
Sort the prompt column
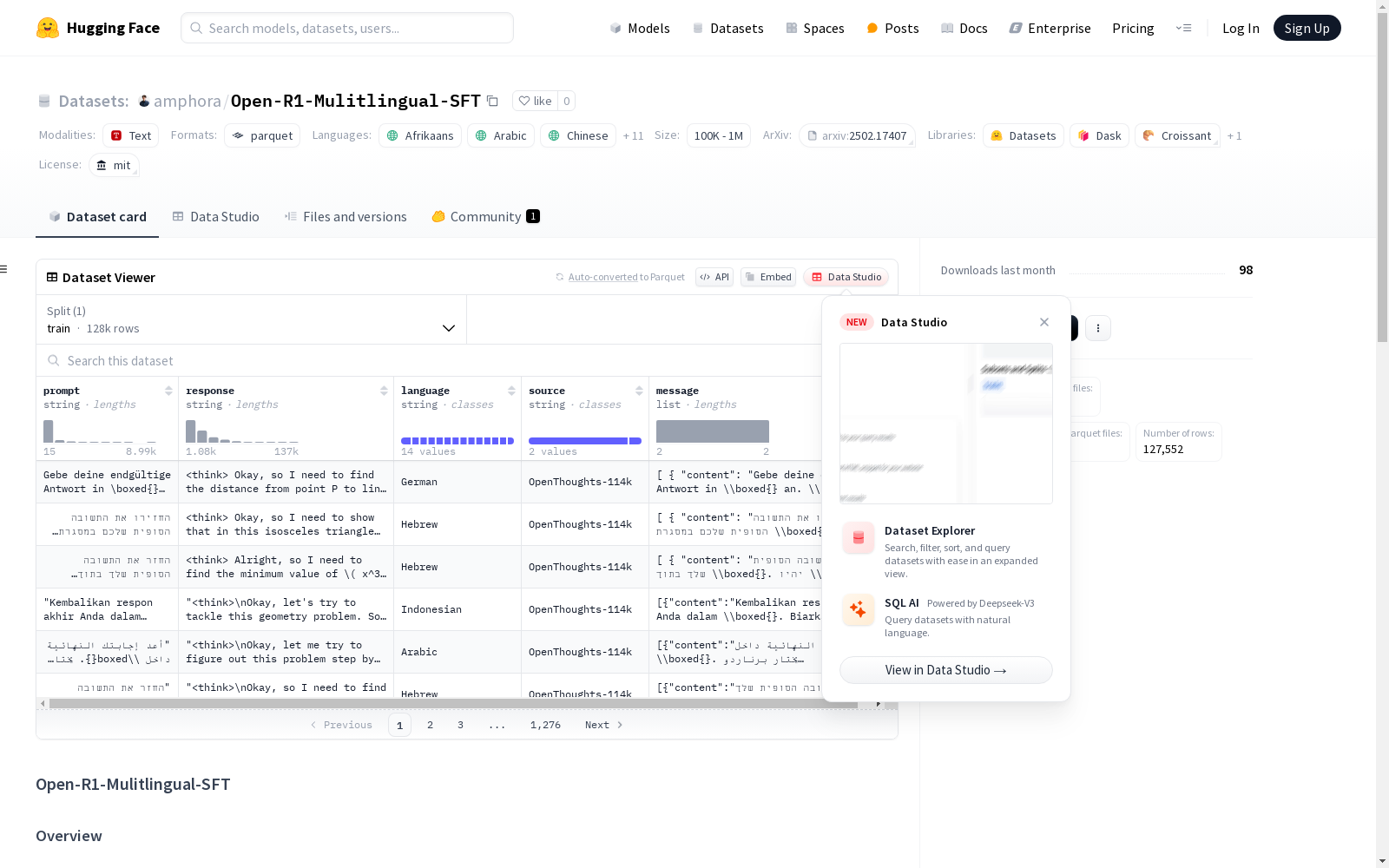(x=169, y=391)
